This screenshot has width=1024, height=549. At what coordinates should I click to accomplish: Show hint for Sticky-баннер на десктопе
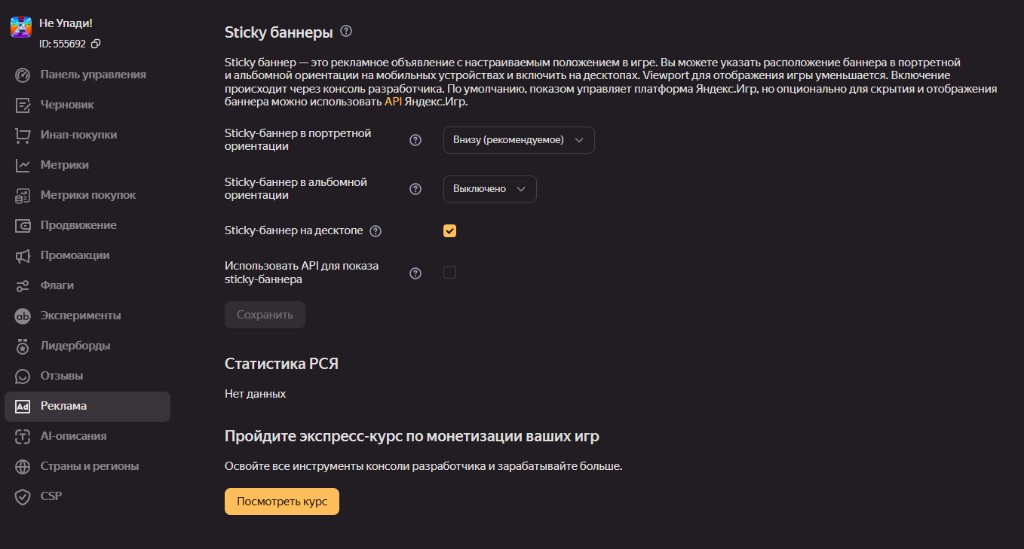376,230
